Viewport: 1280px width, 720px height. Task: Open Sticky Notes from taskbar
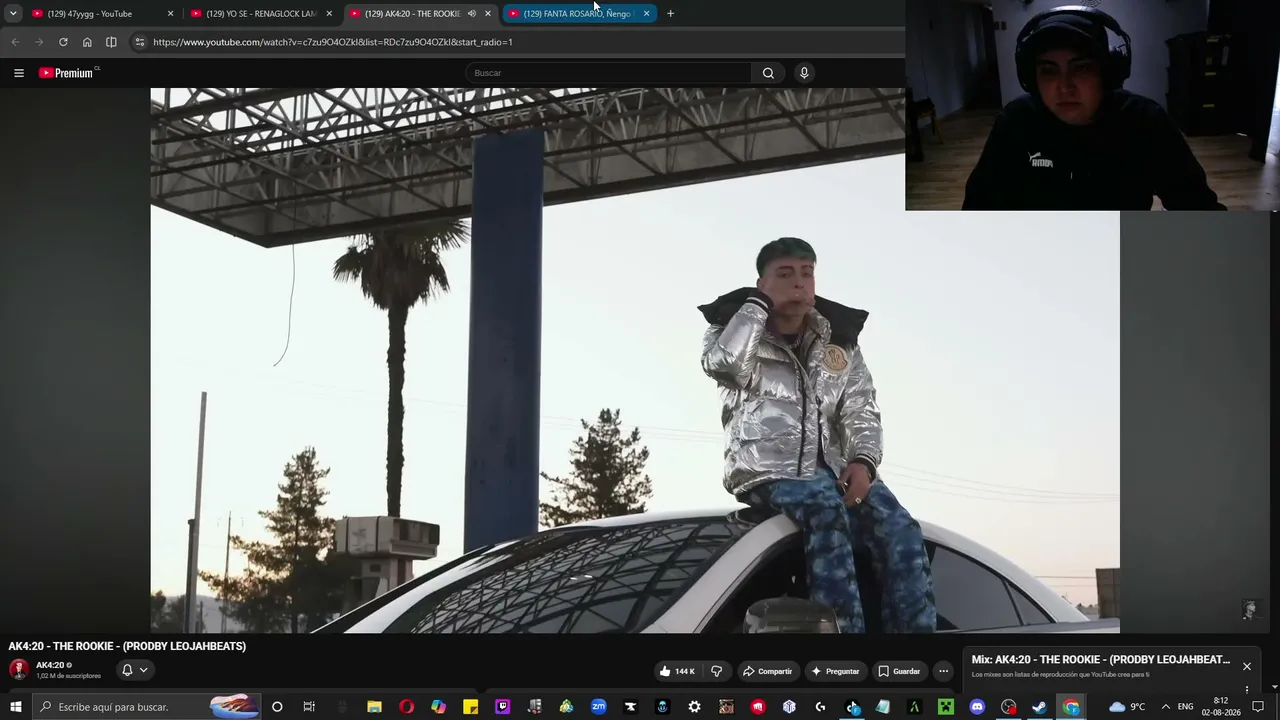click(x=470, y=707)
